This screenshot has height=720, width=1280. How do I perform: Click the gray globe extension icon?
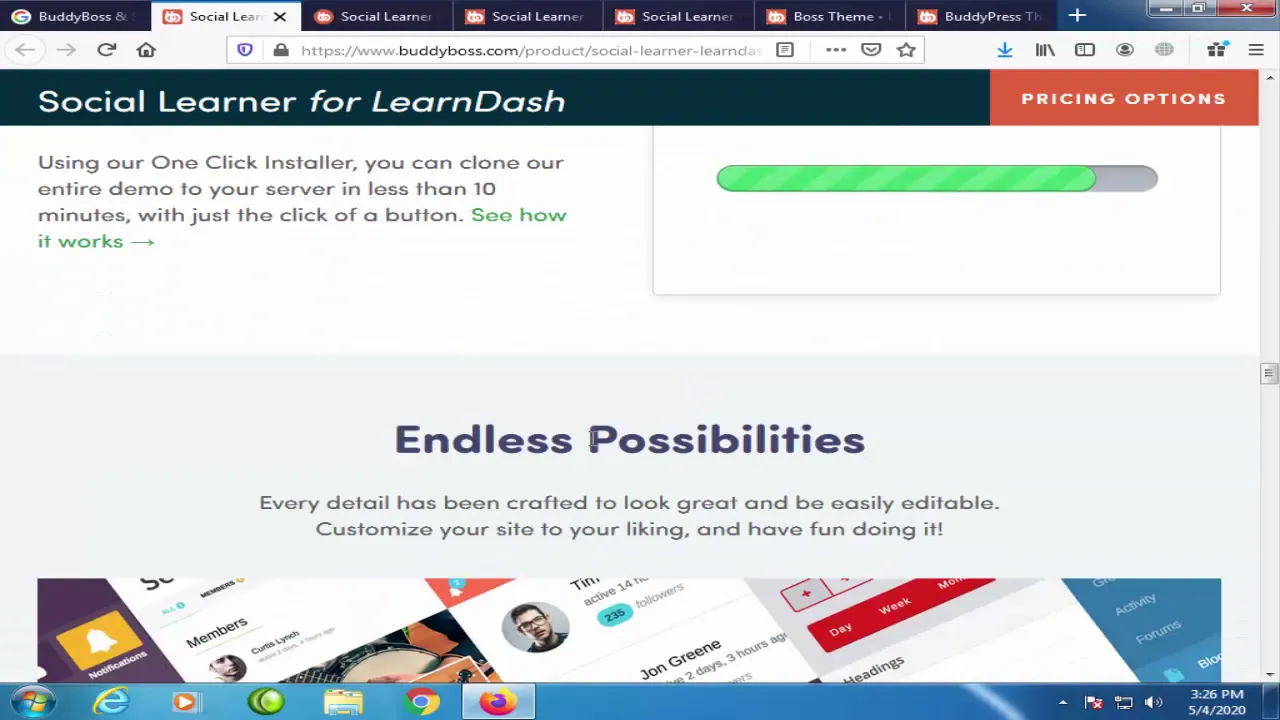click(x=1164, y=50)
